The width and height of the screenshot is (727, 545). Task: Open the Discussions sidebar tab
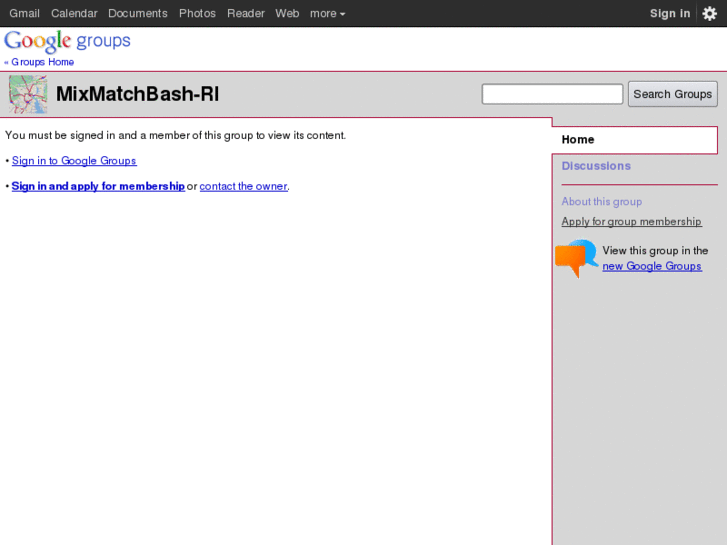[x=596, y=166]
